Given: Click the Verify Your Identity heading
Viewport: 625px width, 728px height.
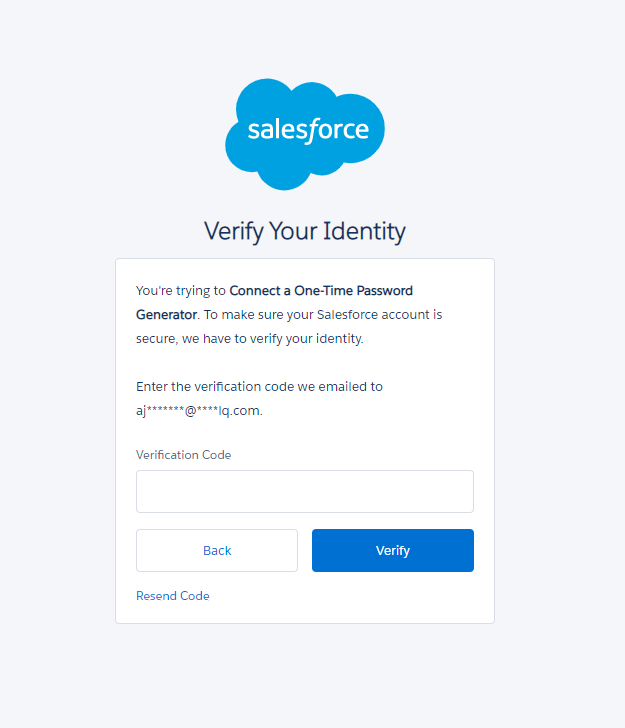Looking at the screenshot, I should click(305, 231).
